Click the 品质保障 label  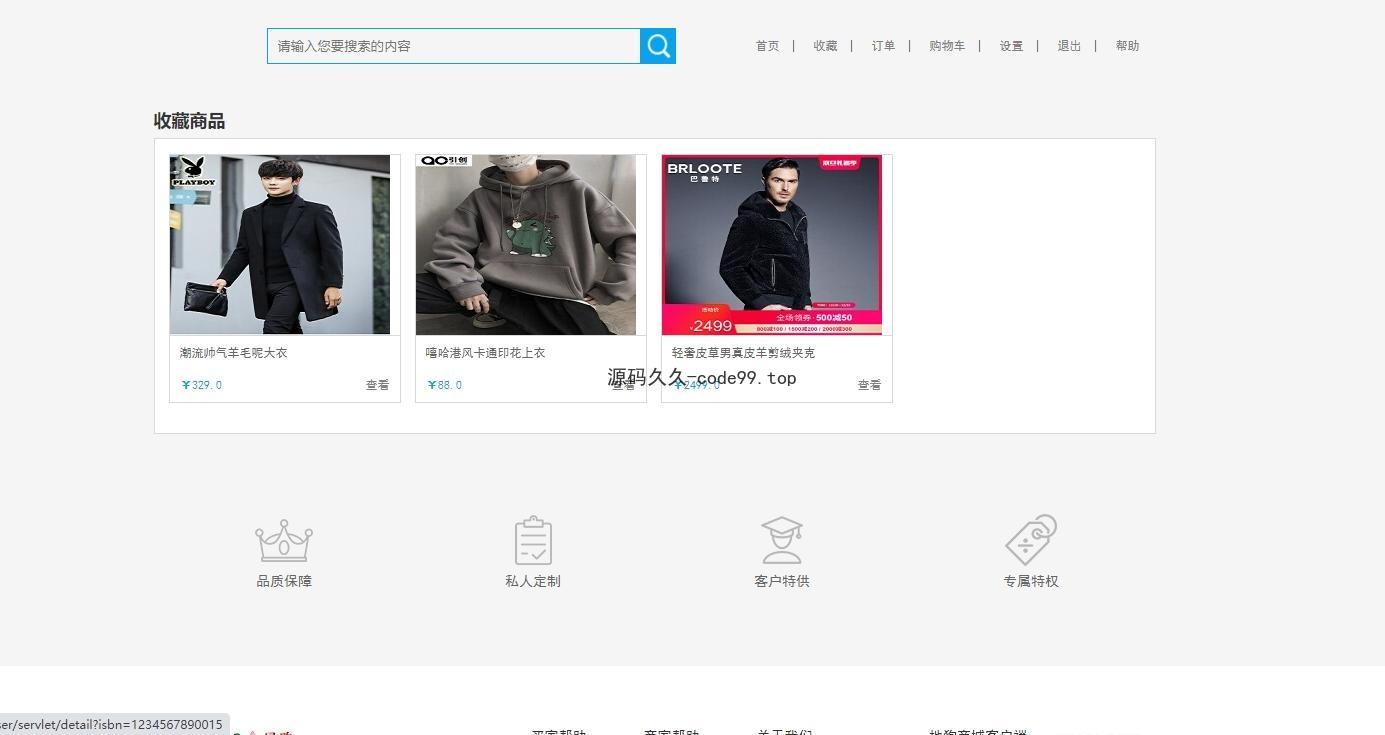coord(284,581)
